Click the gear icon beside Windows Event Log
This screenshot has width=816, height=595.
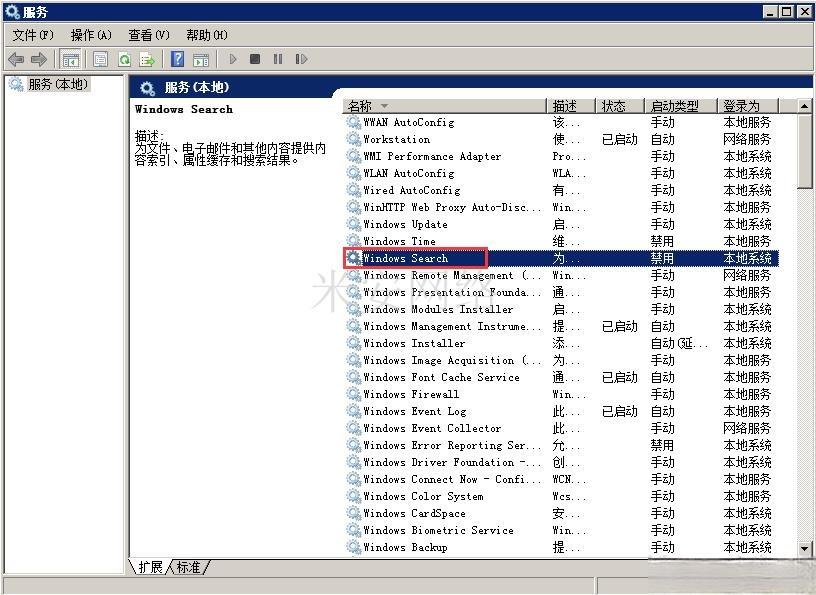354,411
